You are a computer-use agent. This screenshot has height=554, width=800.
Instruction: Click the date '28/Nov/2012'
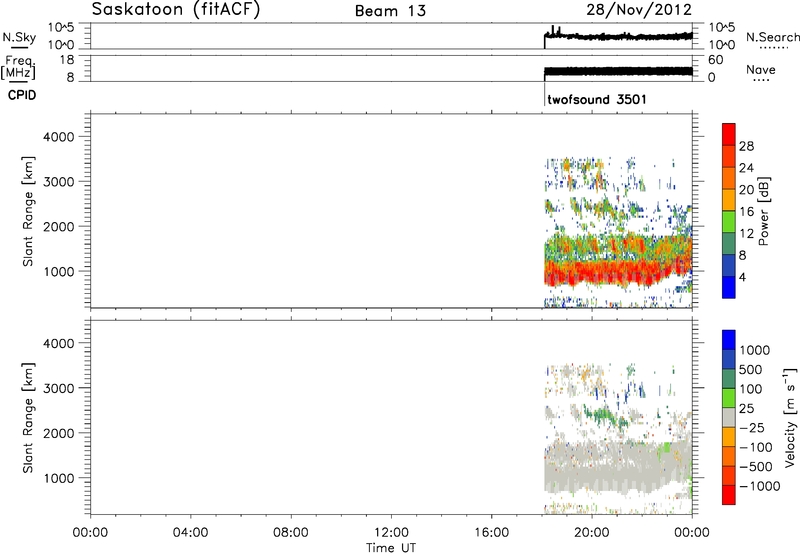click(639, 10)
